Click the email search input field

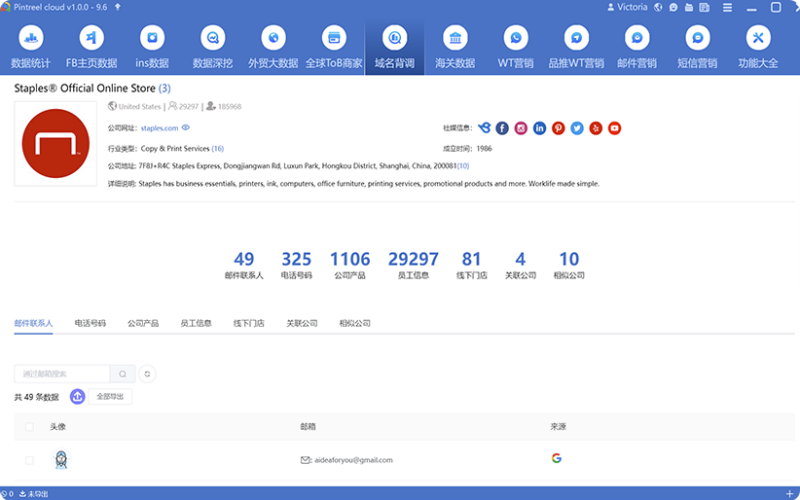pyautogui.click(x=61, y=374)
